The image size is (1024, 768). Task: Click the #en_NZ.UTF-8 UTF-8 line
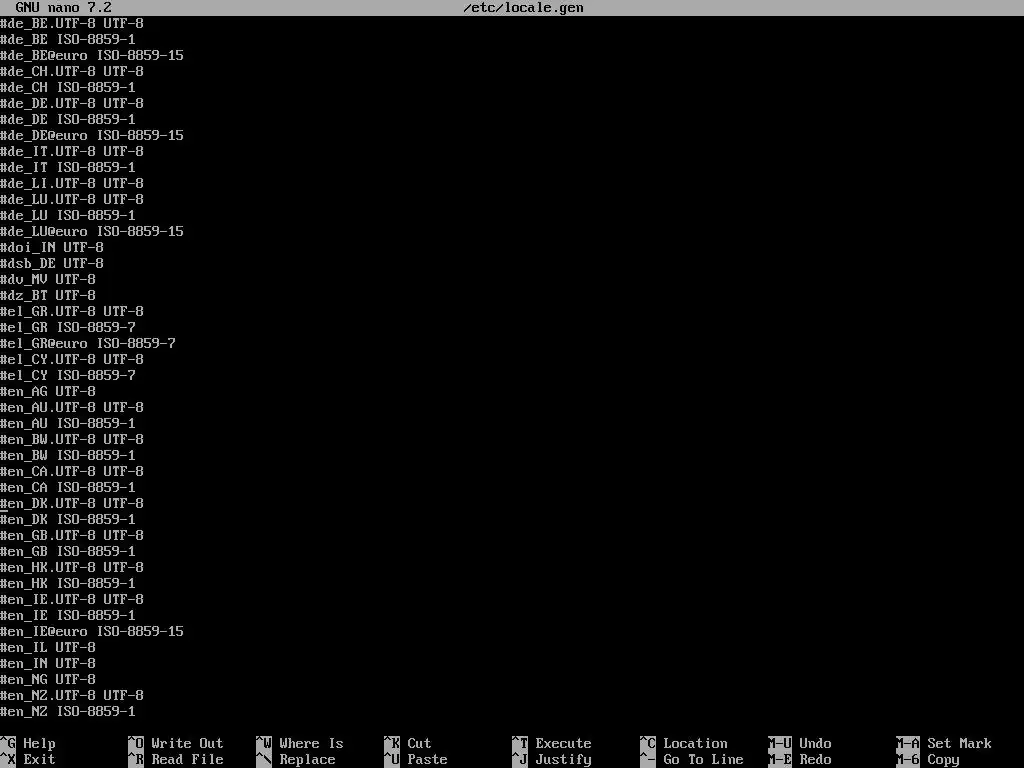72,696
